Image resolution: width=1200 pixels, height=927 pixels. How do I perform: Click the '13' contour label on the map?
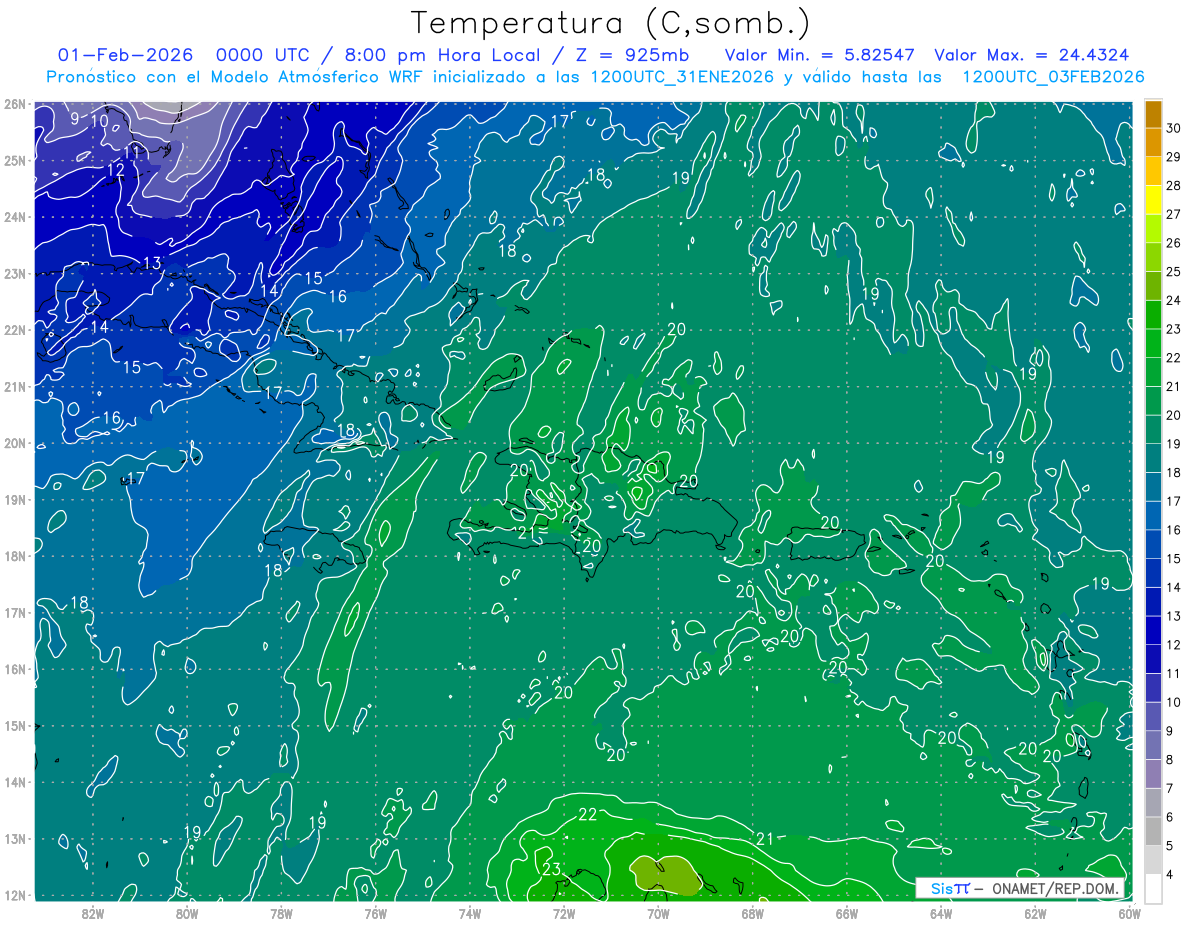pyautogui.click(x=152, y=263)
